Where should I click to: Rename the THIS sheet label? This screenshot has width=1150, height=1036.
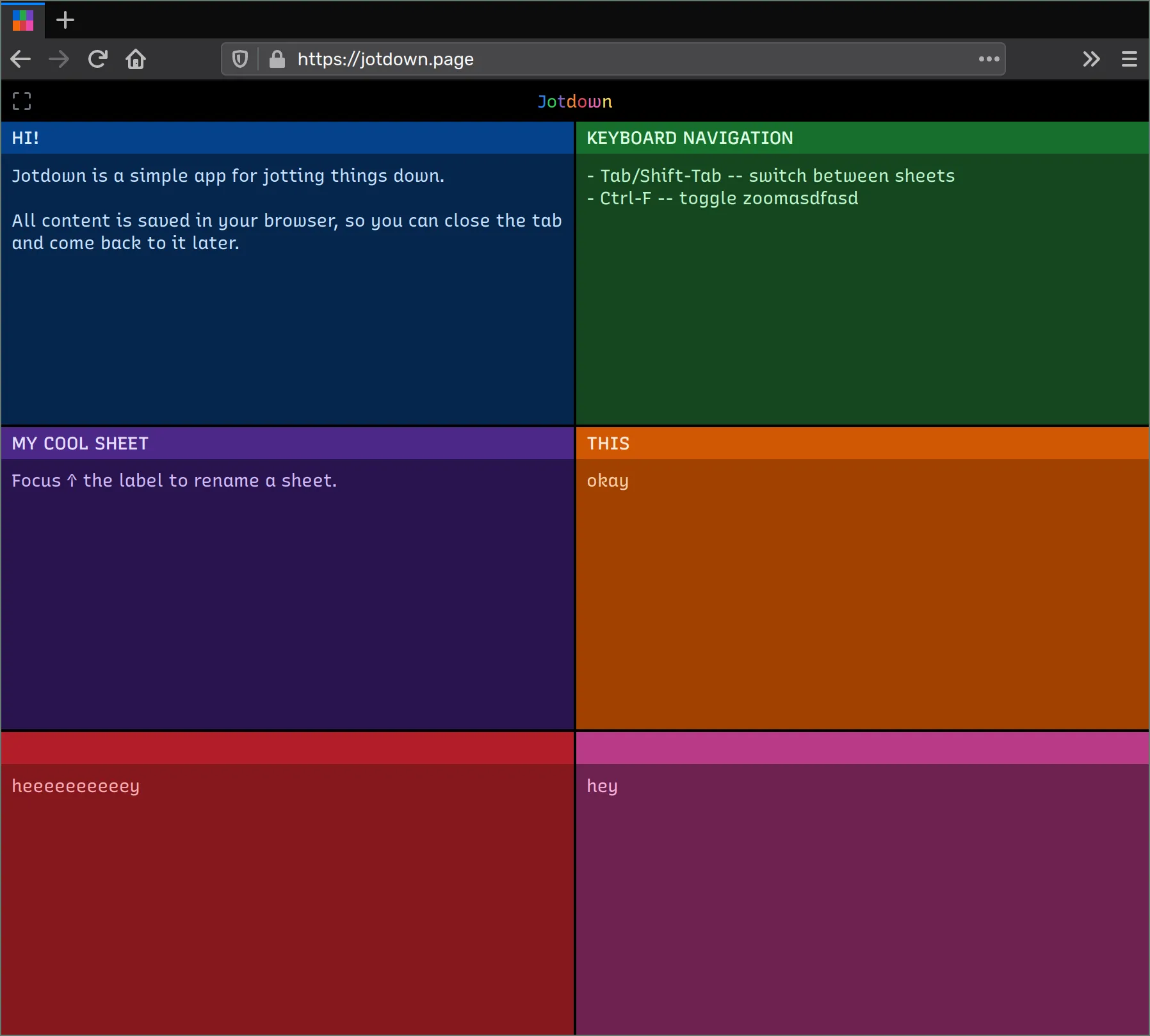[x=862, y=443]
